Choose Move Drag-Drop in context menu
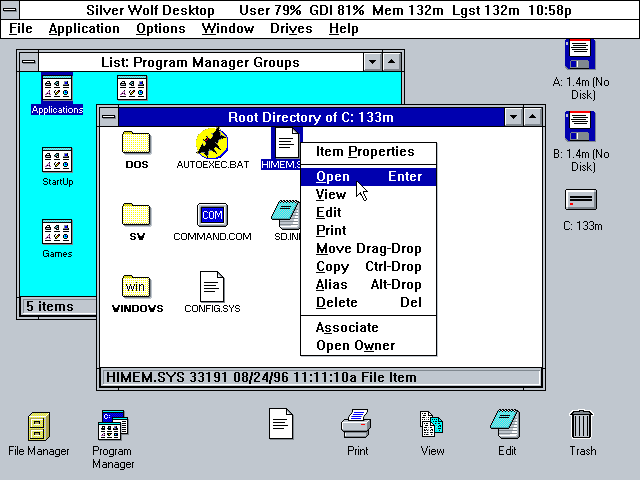Viewport: 640px width, 480px height. click(368, 249)
